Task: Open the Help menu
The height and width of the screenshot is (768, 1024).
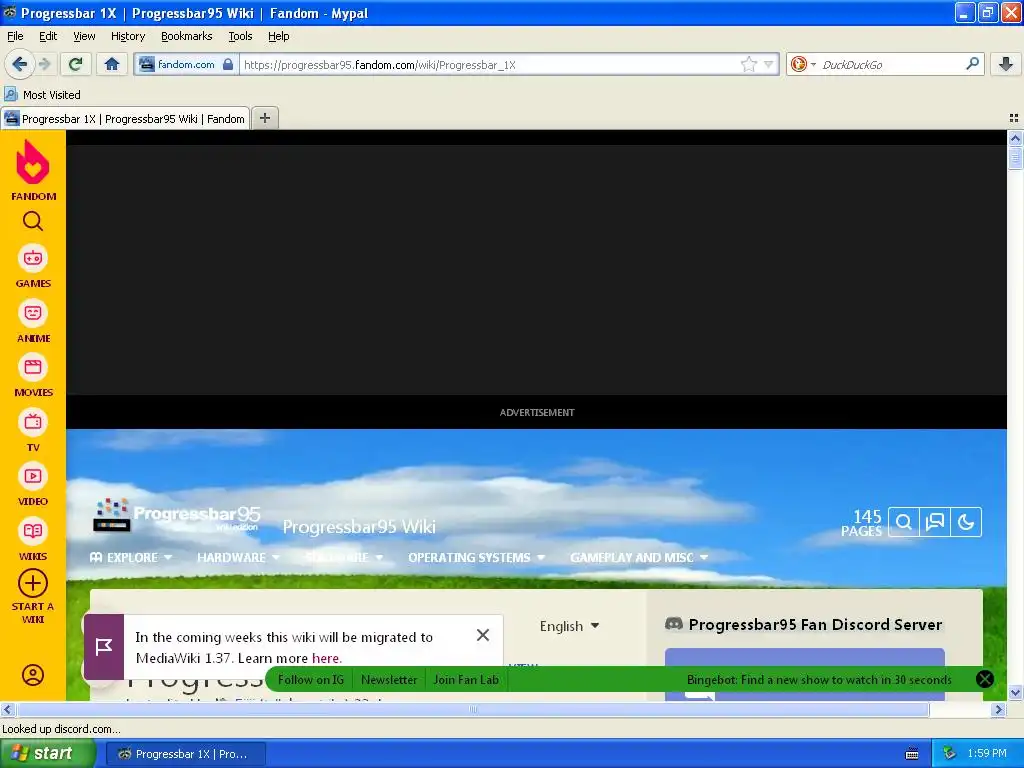Action: pyautogui.click(x=279, y=36)
